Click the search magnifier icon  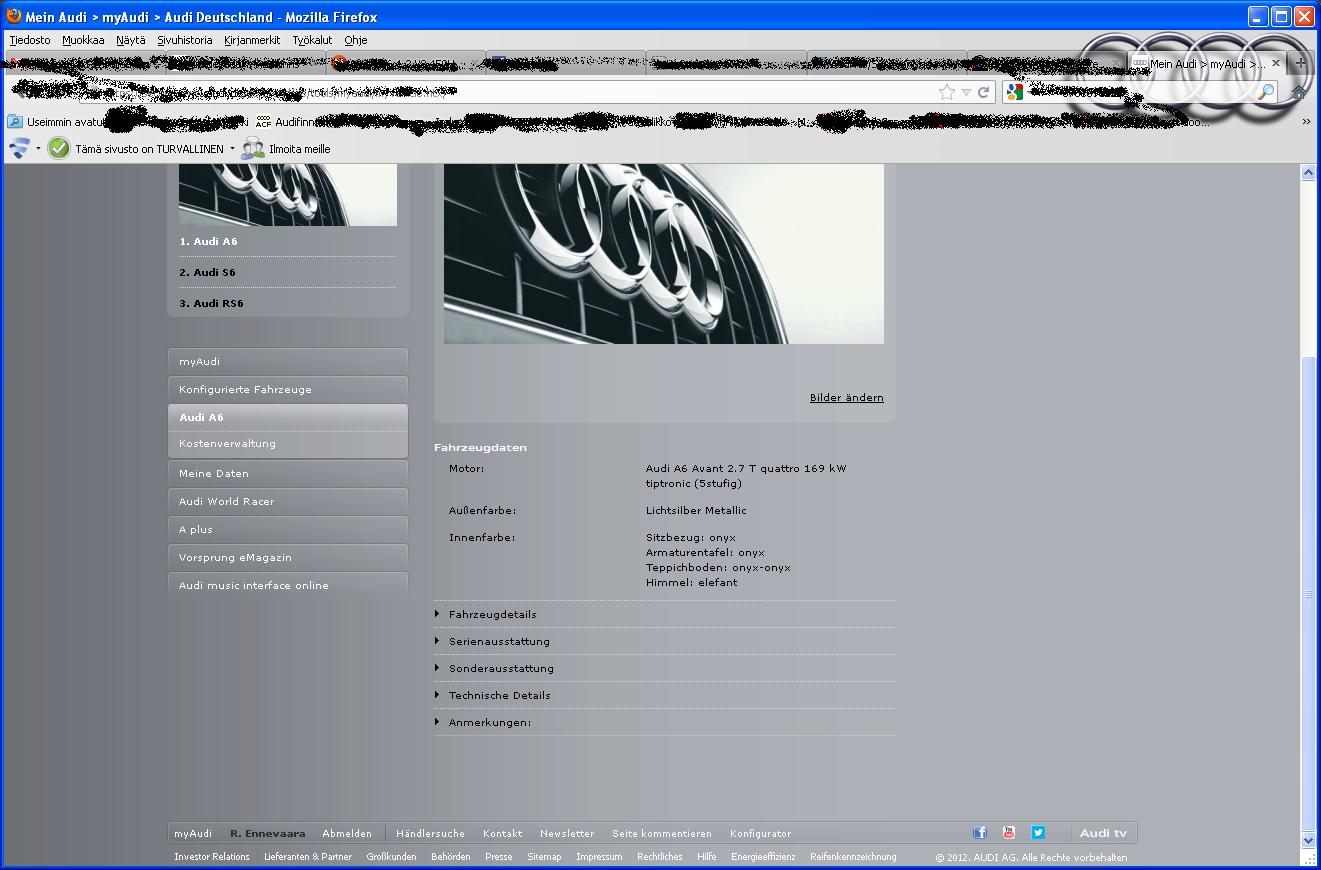click(x=1266, y=92)
